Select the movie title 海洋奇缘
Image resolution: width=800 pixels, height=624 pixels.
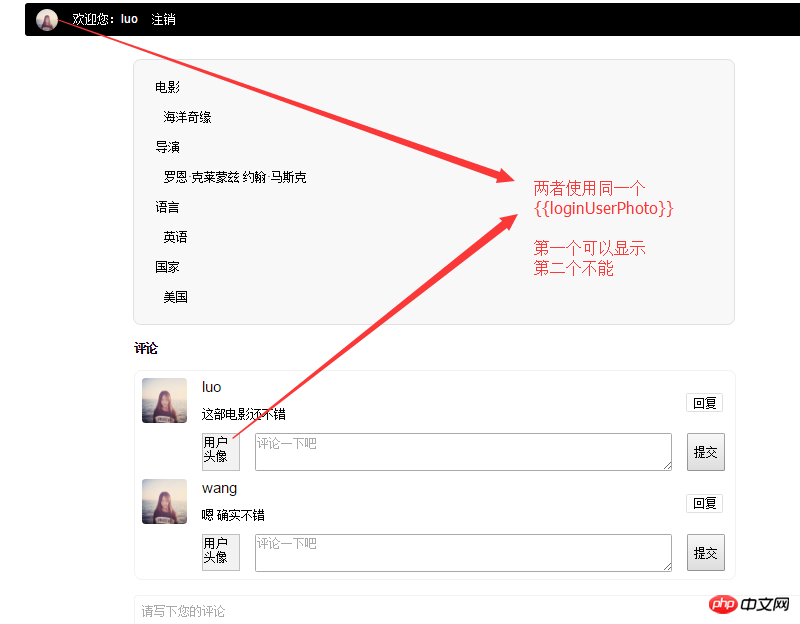tap(187, 117)
